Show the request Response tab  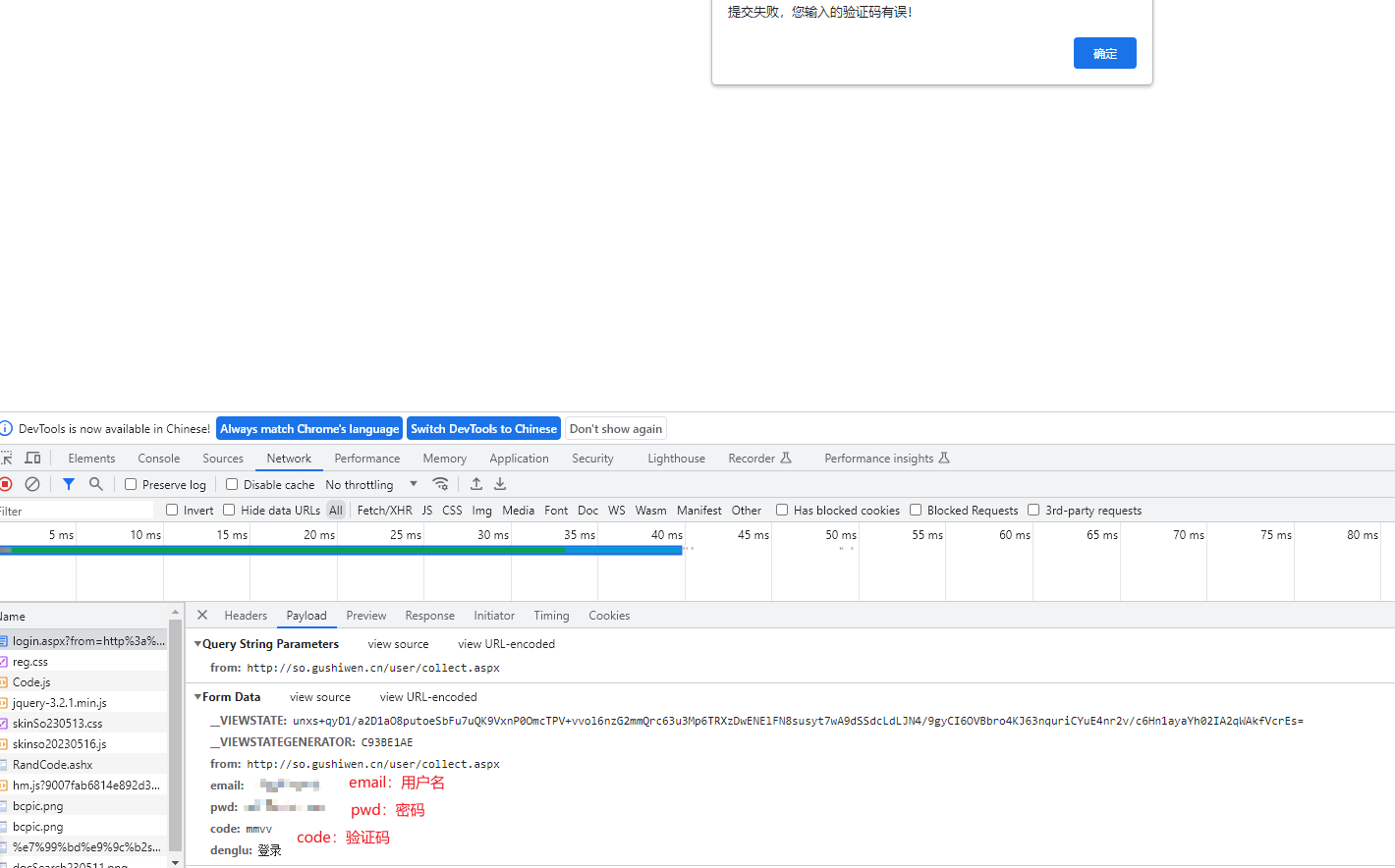[430, 616]
